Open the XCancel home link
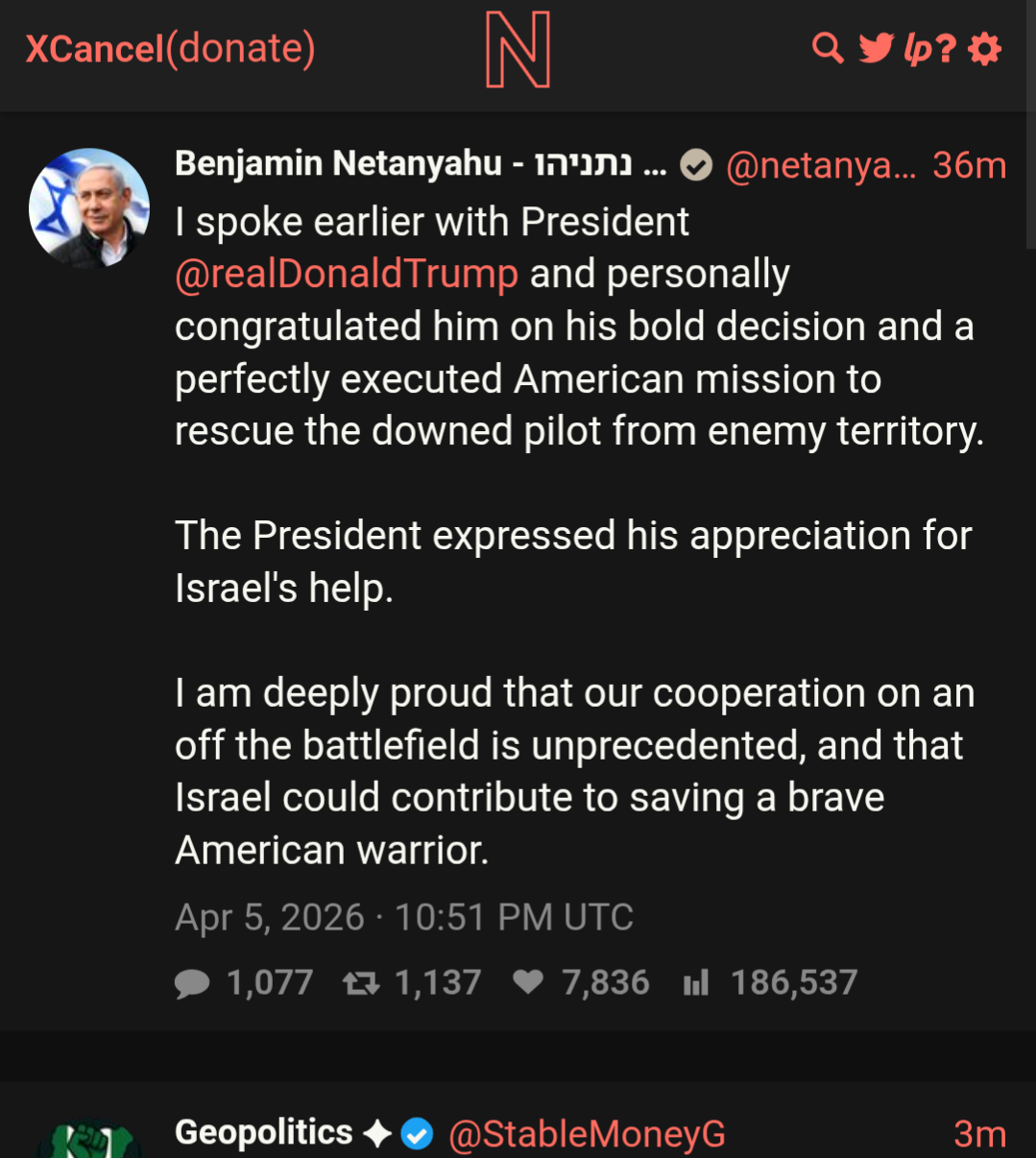 [94, 49]
